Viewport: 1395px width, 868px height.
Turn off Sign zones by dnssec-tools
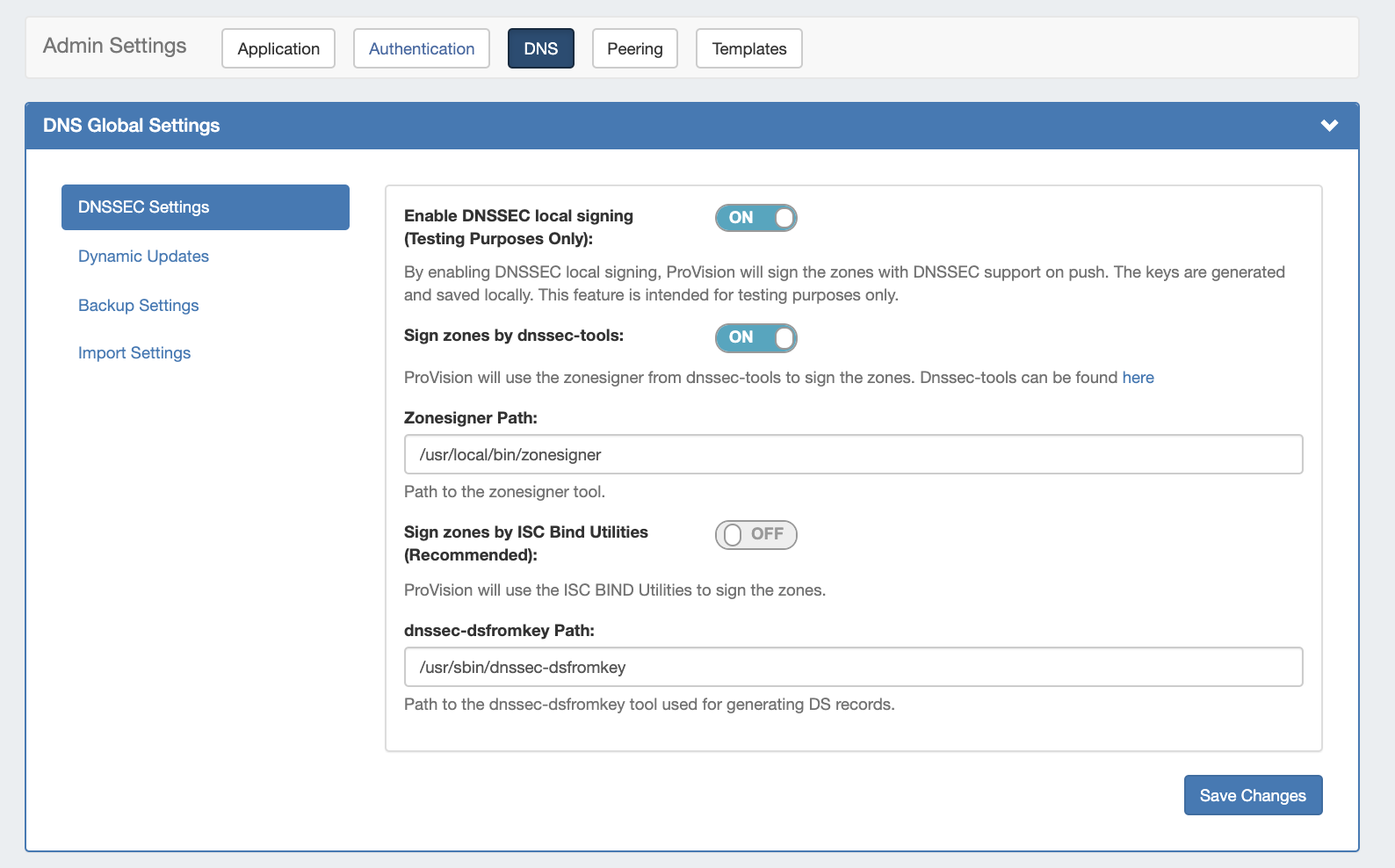coord(755,337)
